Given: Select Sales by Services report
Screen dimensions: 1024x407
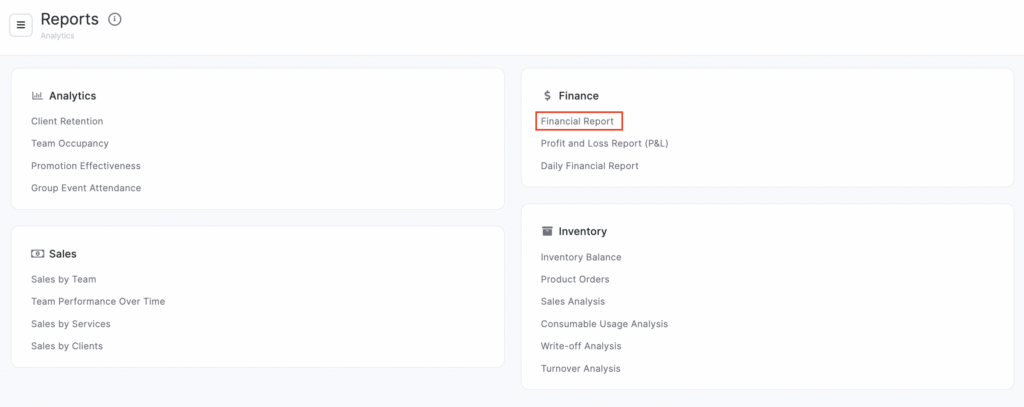Looking at the screenshot, I should click(71, 324).
